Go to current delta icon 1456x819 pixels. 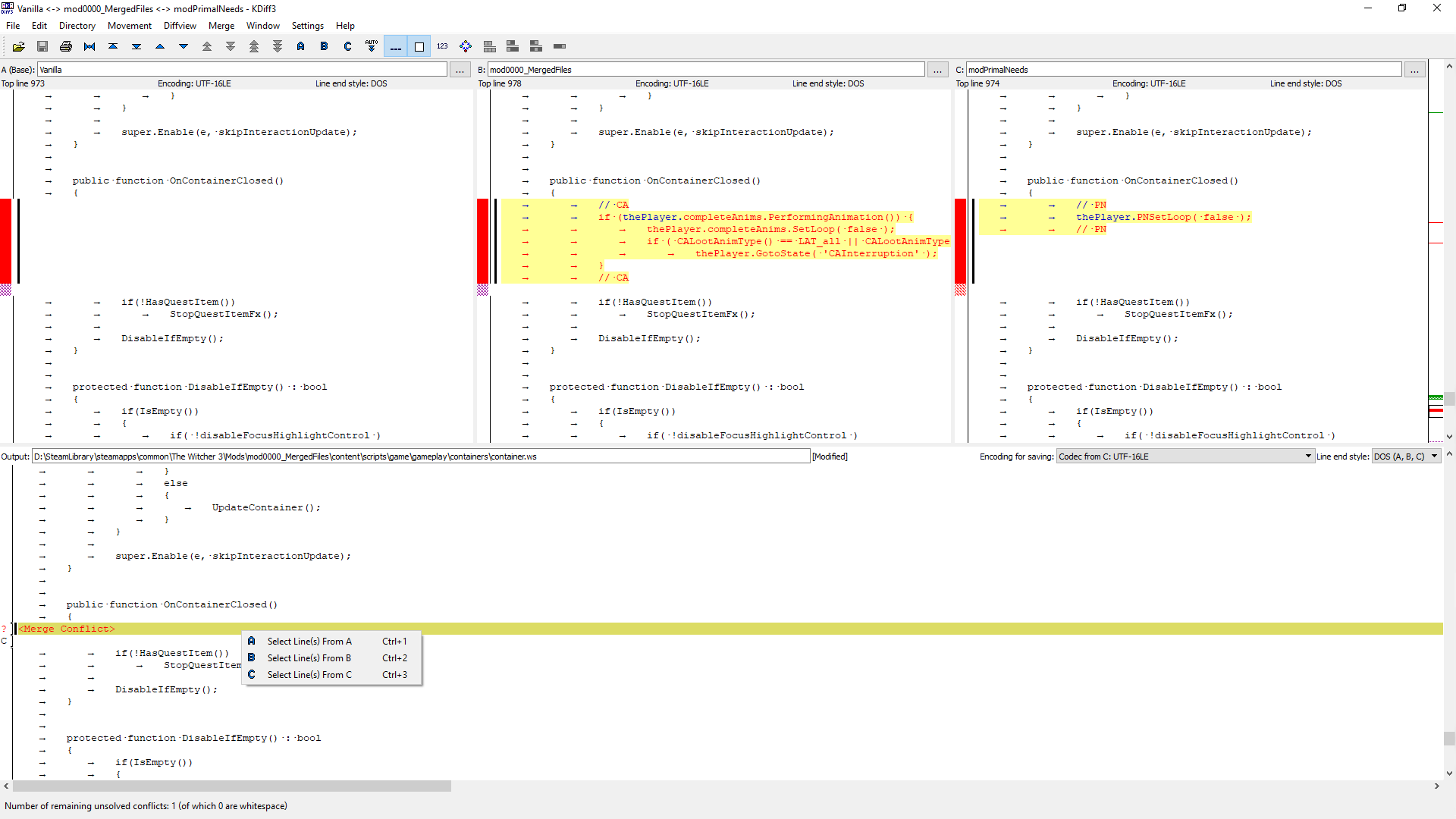[89, 47]
